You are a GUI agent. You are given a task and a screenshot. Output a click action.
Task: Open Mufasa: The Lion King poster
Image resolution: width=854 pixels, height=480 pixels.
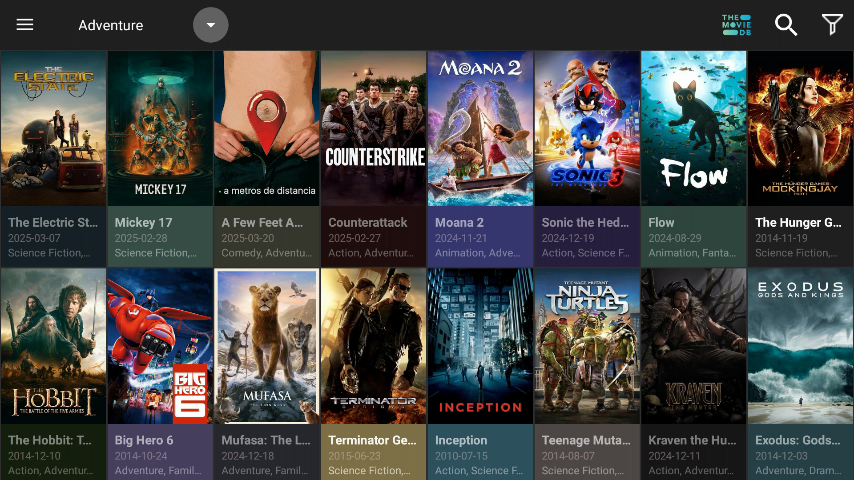(x=267, y=346)
